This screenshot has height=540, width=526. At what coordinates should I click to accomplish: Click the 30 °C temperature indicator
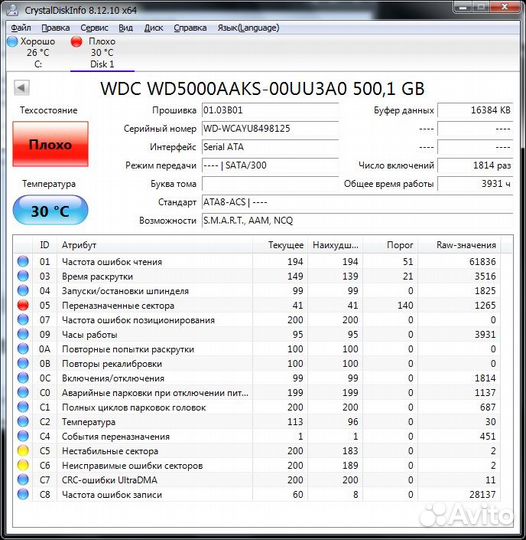(x=51, y=210)
